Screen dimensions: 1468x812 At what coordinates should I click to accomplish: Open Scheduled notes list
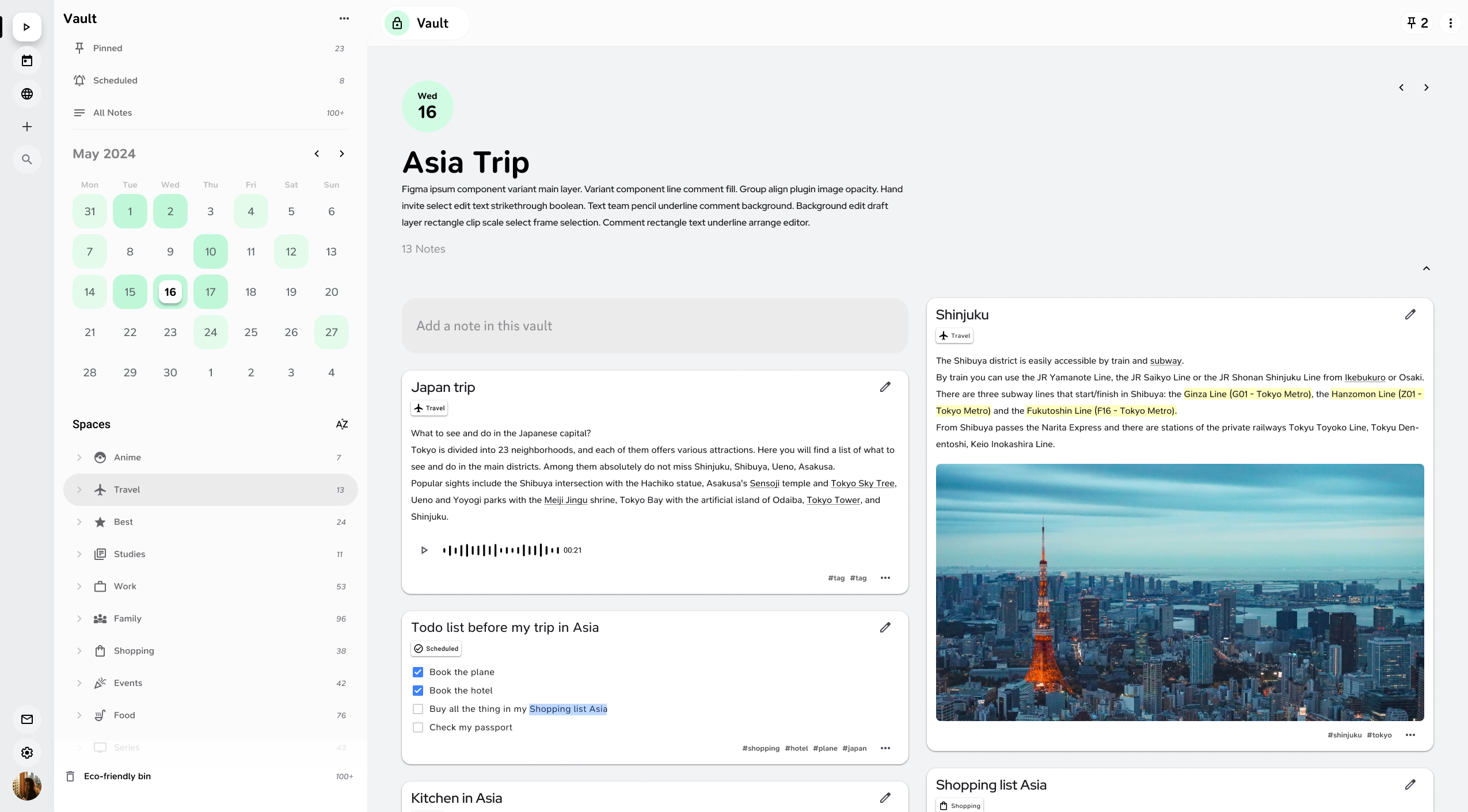click(210, 81)
